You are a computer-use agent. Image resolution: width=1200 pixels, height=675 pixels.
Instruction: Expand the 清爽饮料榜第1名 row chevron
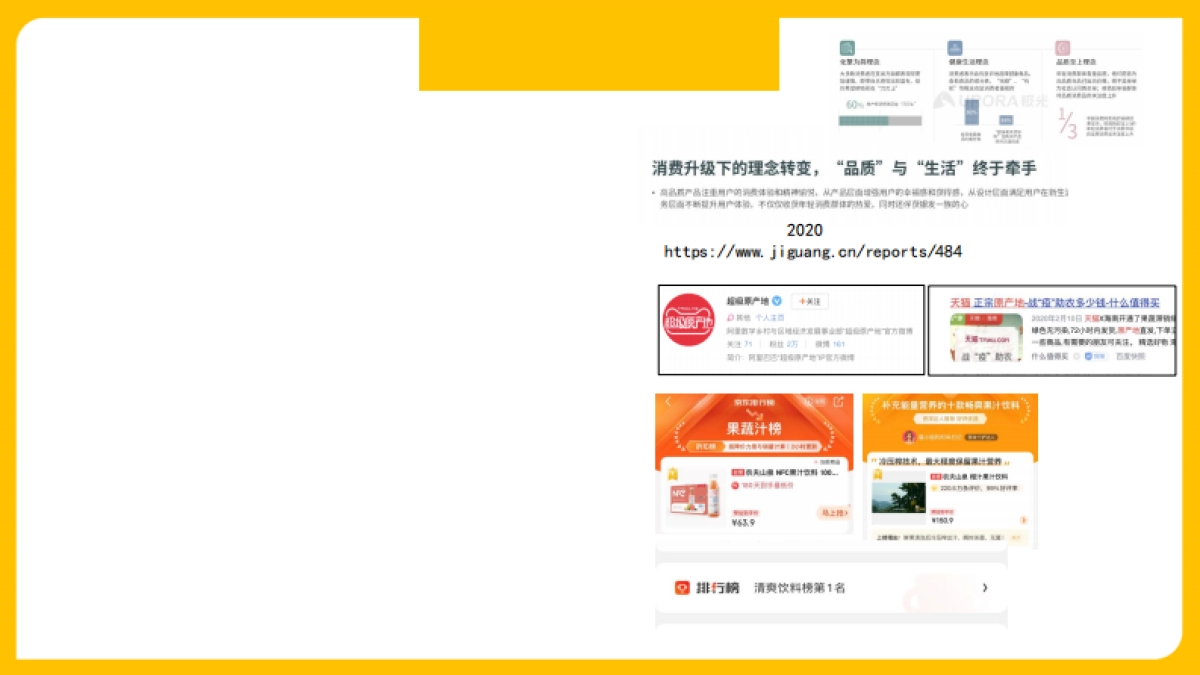click(x=985, y=588)
